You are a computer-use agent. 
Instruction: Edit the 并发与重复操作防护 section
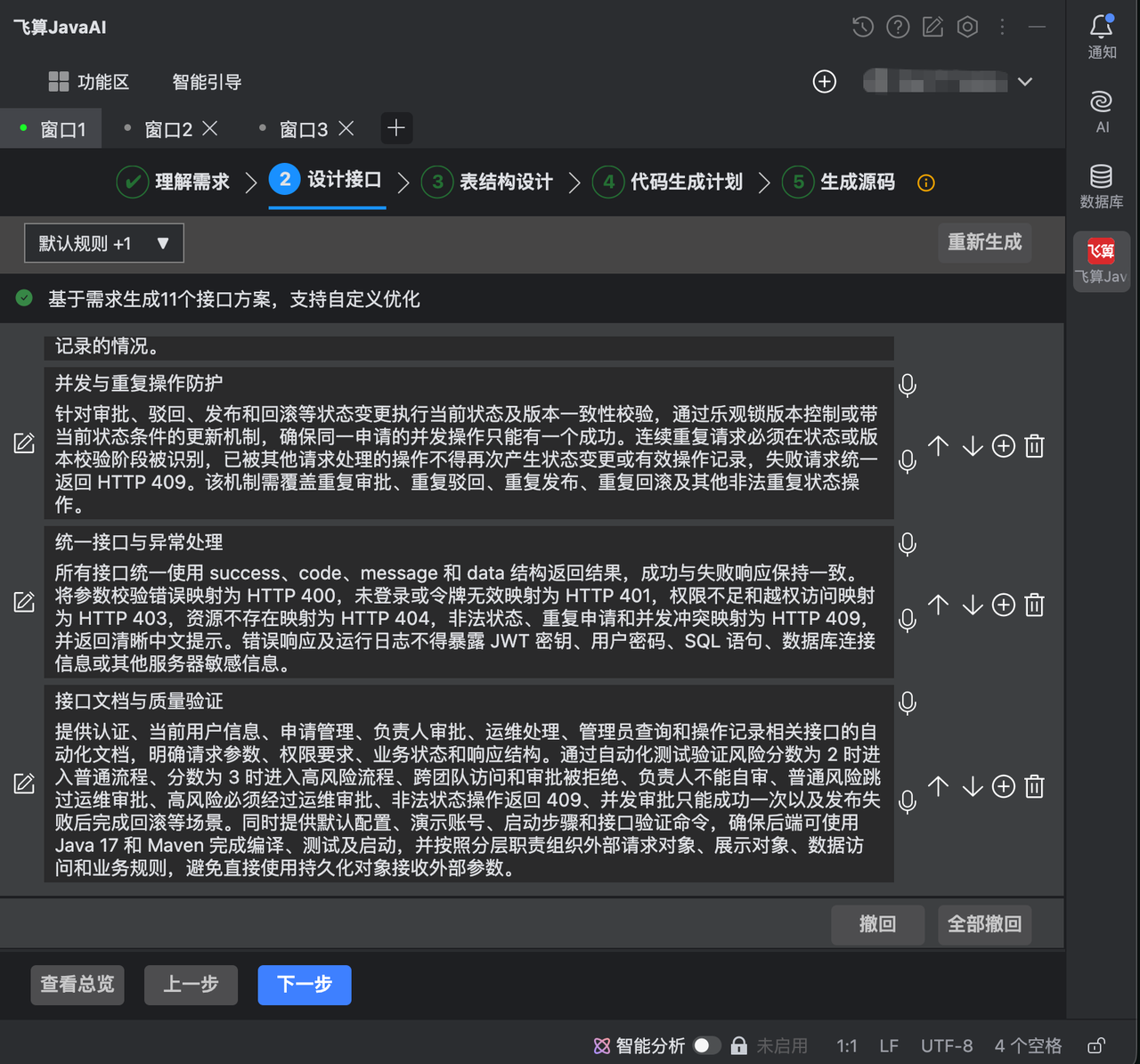coord(24,443)
